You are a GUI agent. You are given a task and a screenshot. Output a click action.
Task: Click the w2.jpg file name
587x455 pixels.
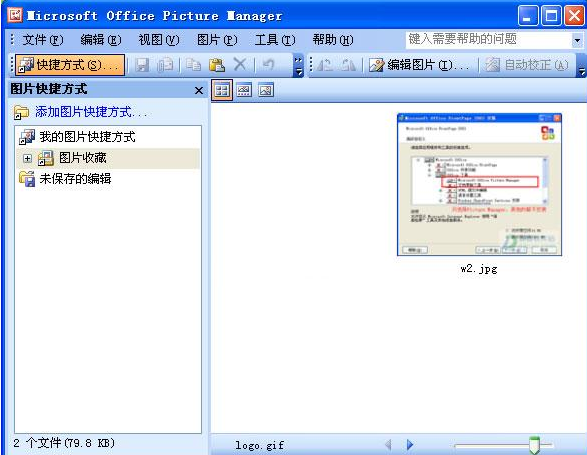[479, 269]
